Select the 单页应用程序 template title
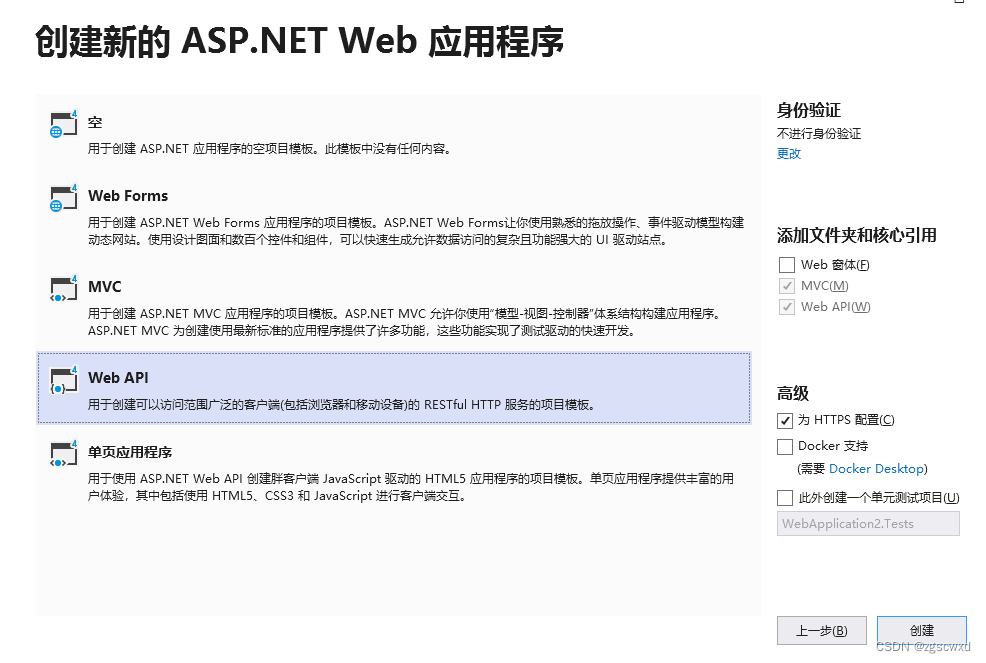This screenshot has height=663, width=986. 130,452
